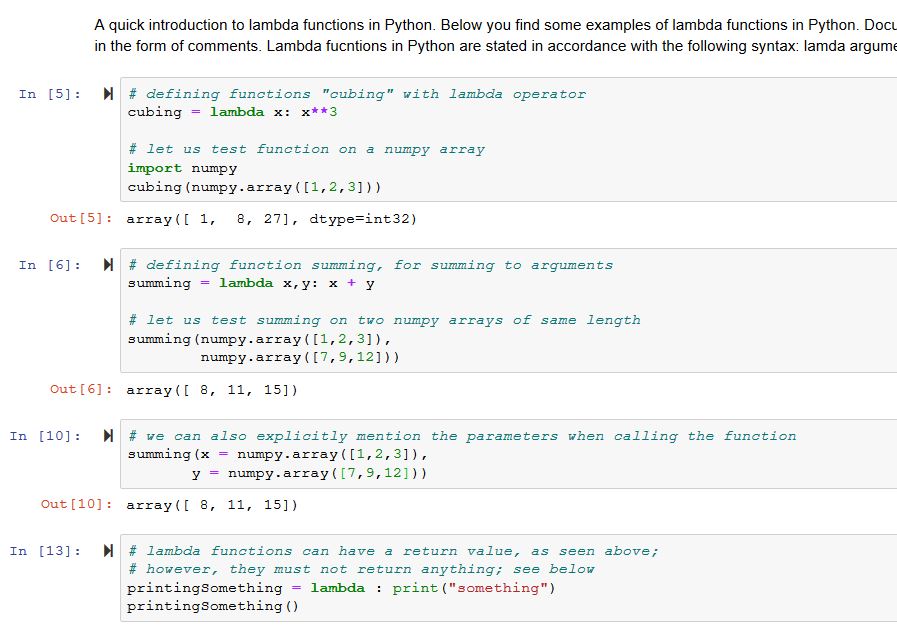
Task: Click run icon beside In [10]
Action: point(108,436)
